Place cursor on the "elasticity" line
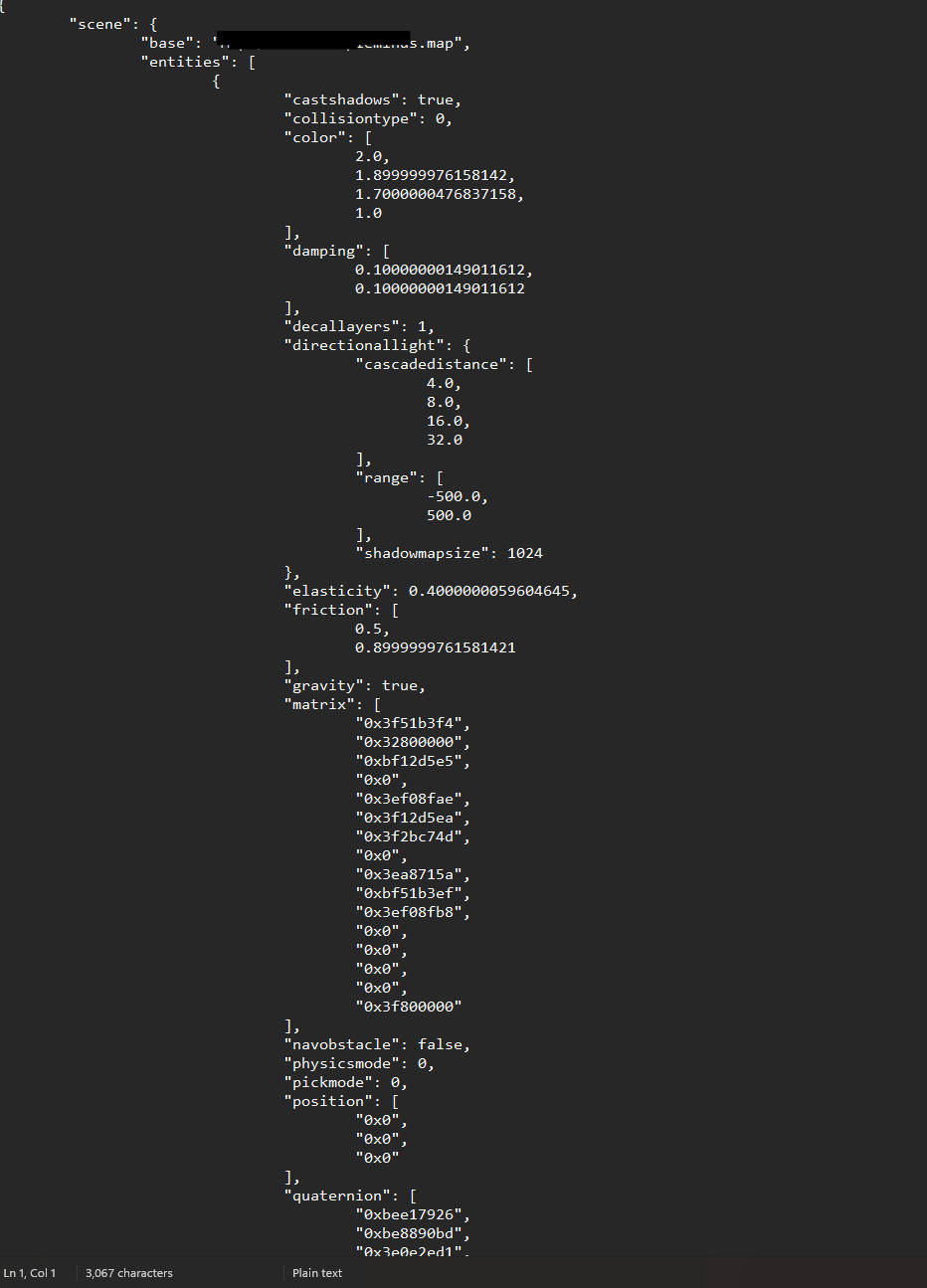The height and width of the screenshot is (1288, 927). 431,591
